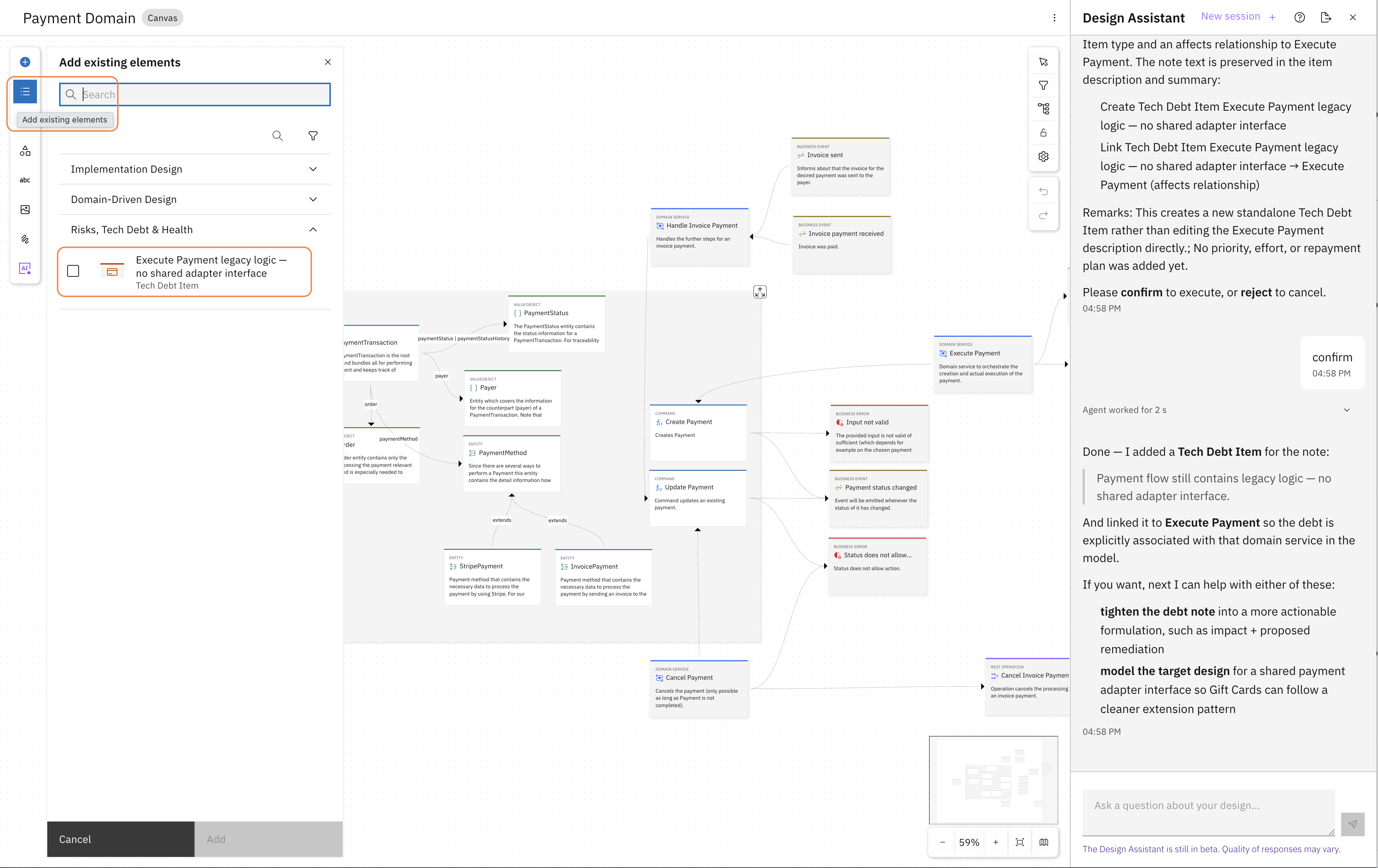Select the Execute Payment domain service node

click(983, 364)
